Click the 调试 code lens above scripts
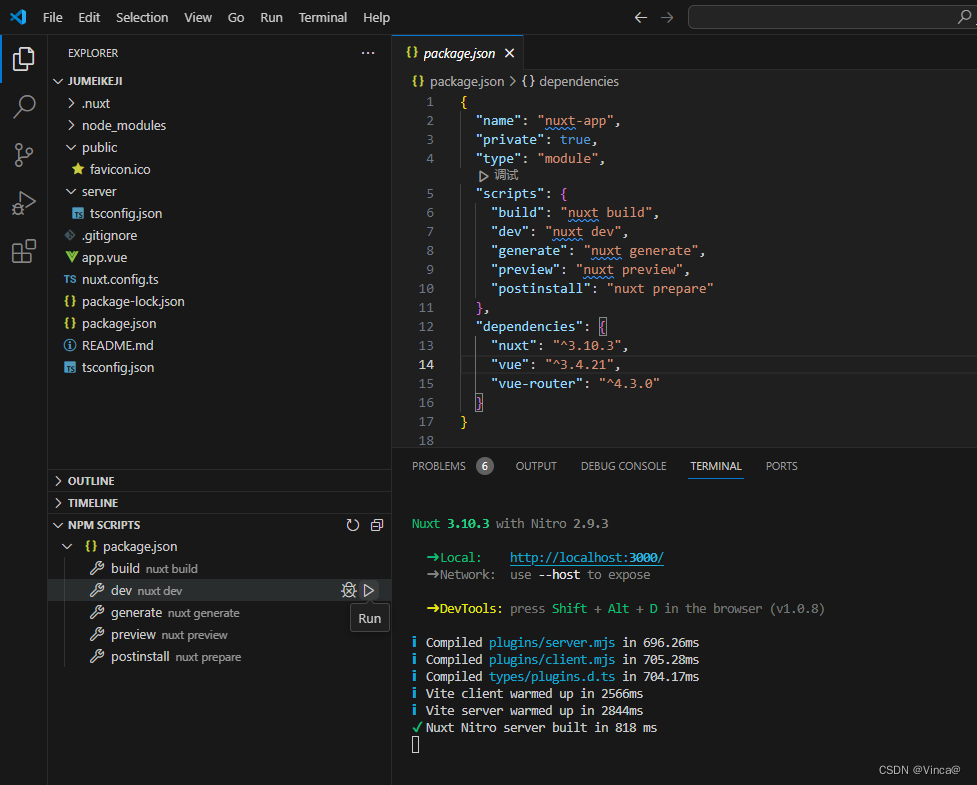 pos(505,174)
